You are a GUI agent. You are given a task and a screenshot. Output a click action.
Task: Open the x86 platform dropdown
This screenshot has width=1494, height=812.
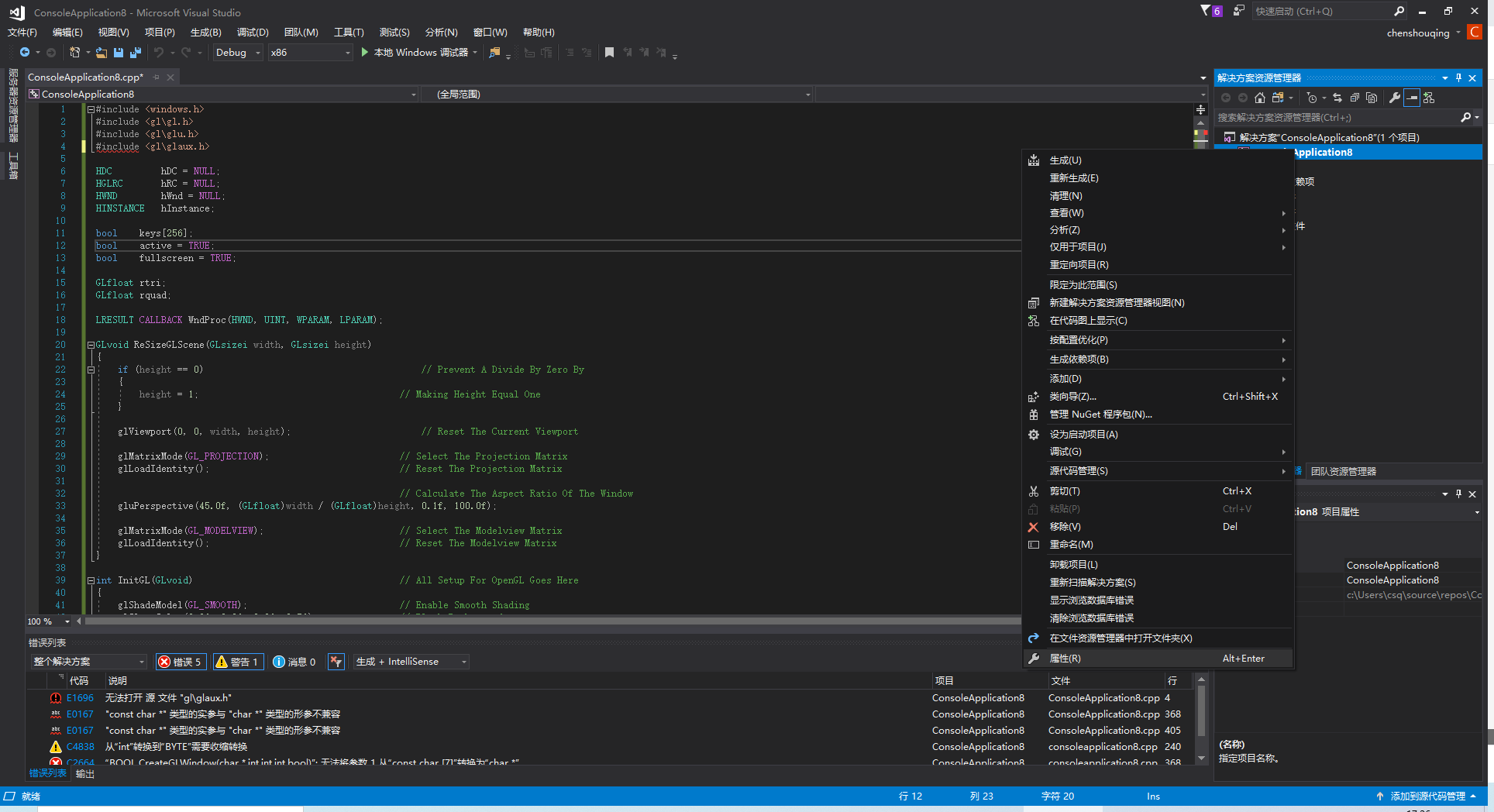[310, 53]
